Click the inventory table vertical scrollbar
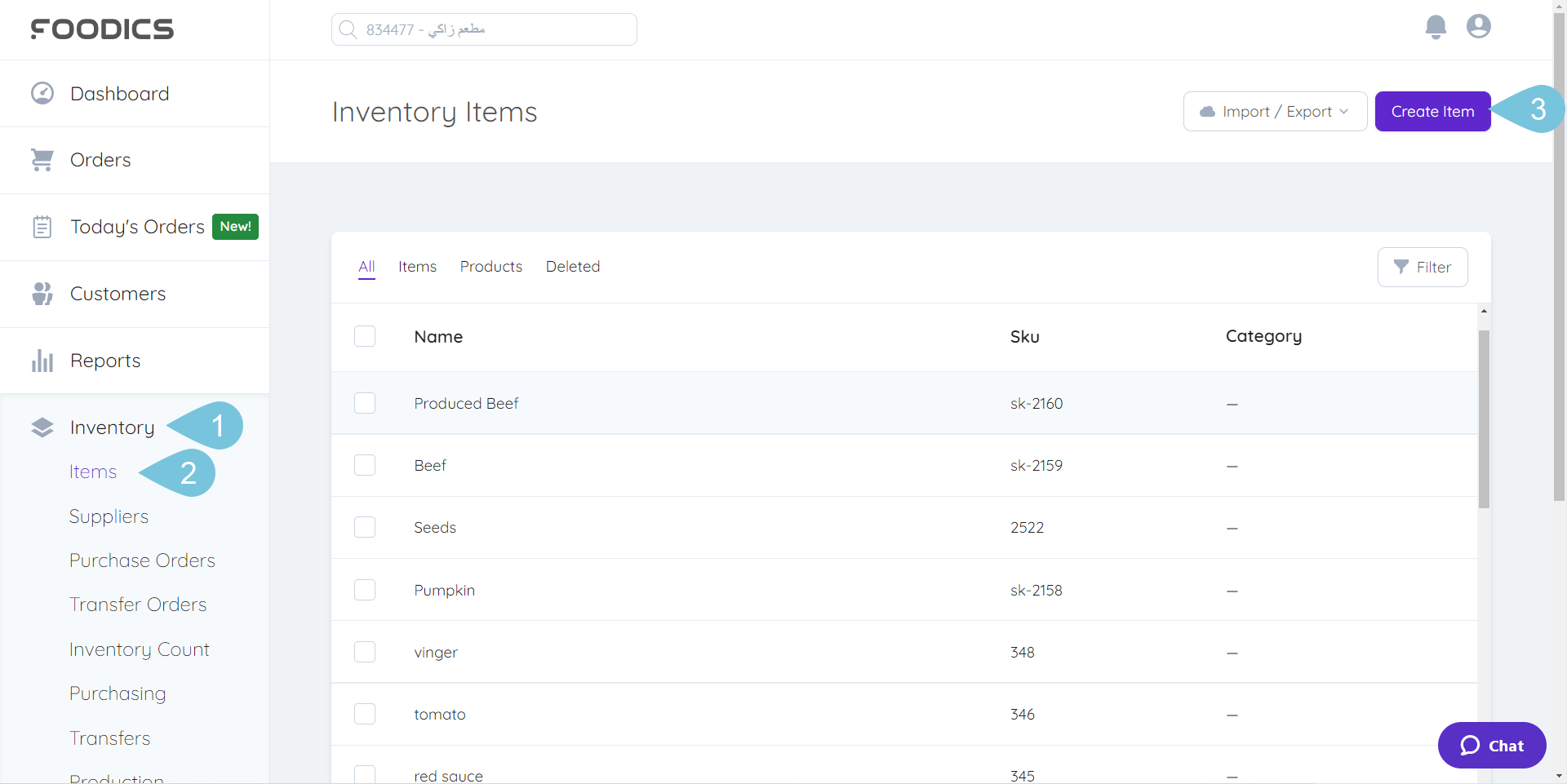This screenshot has width=1567, height=784. point(1484,419)
